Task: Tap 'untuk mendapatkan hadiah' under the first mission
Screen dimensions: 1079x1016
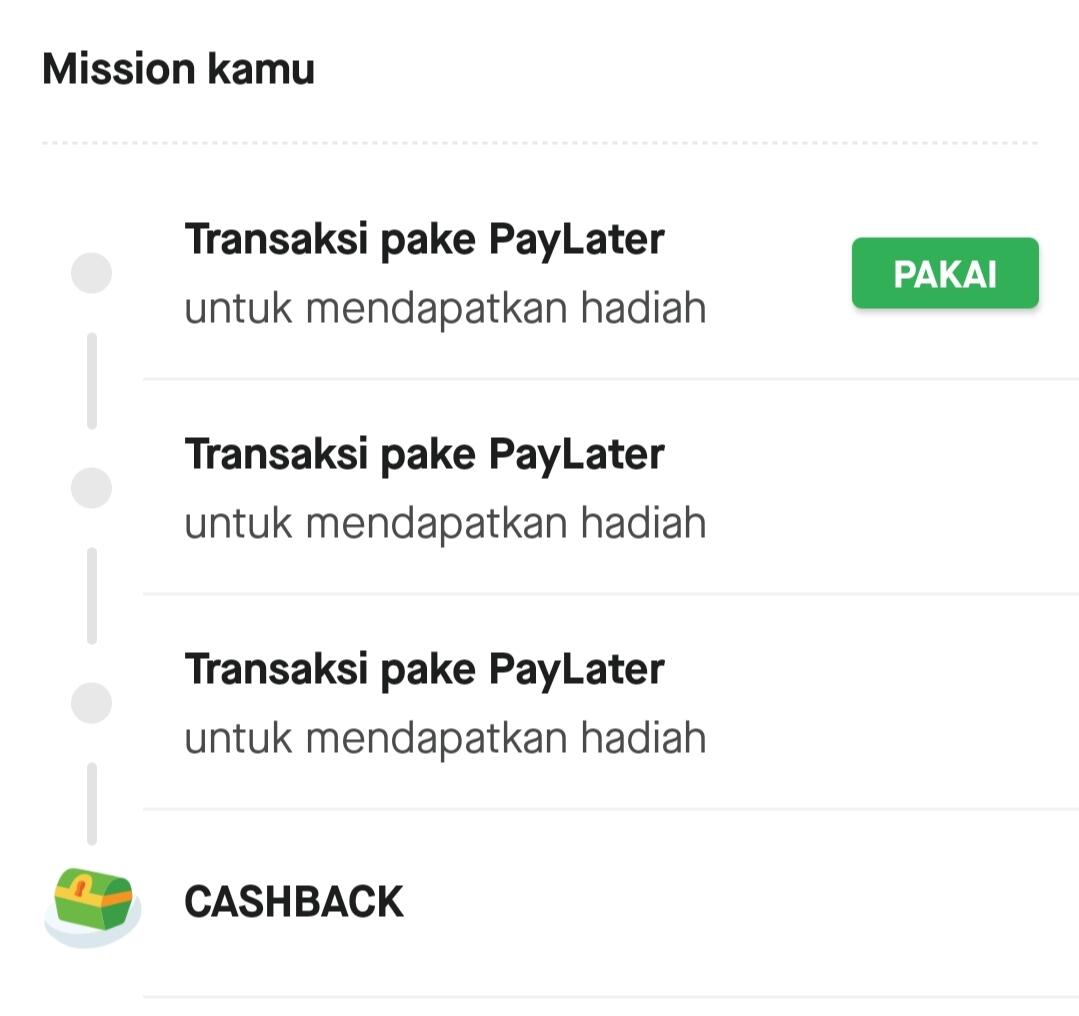Action: coord(444,307)
